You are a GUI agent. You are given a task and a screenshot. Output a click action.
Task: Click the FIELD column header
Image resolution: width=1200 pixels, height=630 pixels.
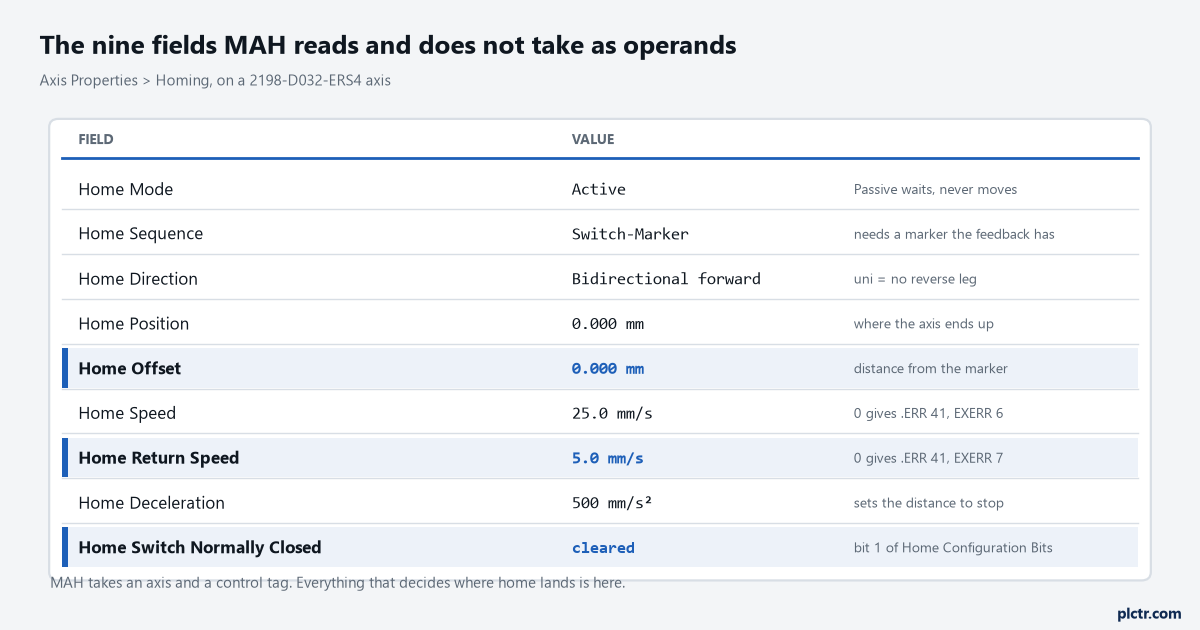(96, 139)
